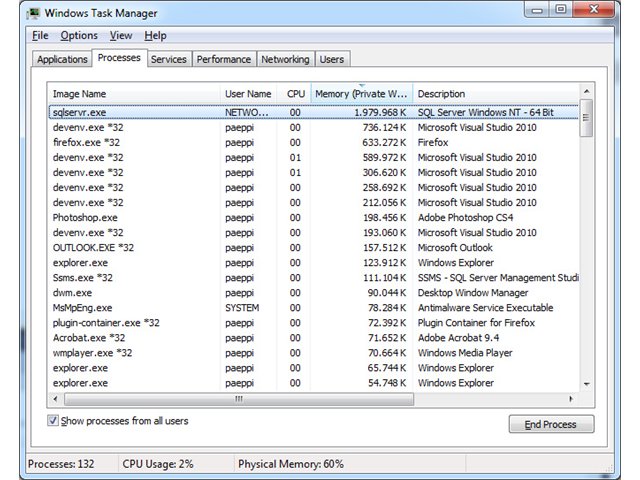640x480 pixels.
Task: Click the horizontal scrollbar left arrow
Action: click(56, 399)
